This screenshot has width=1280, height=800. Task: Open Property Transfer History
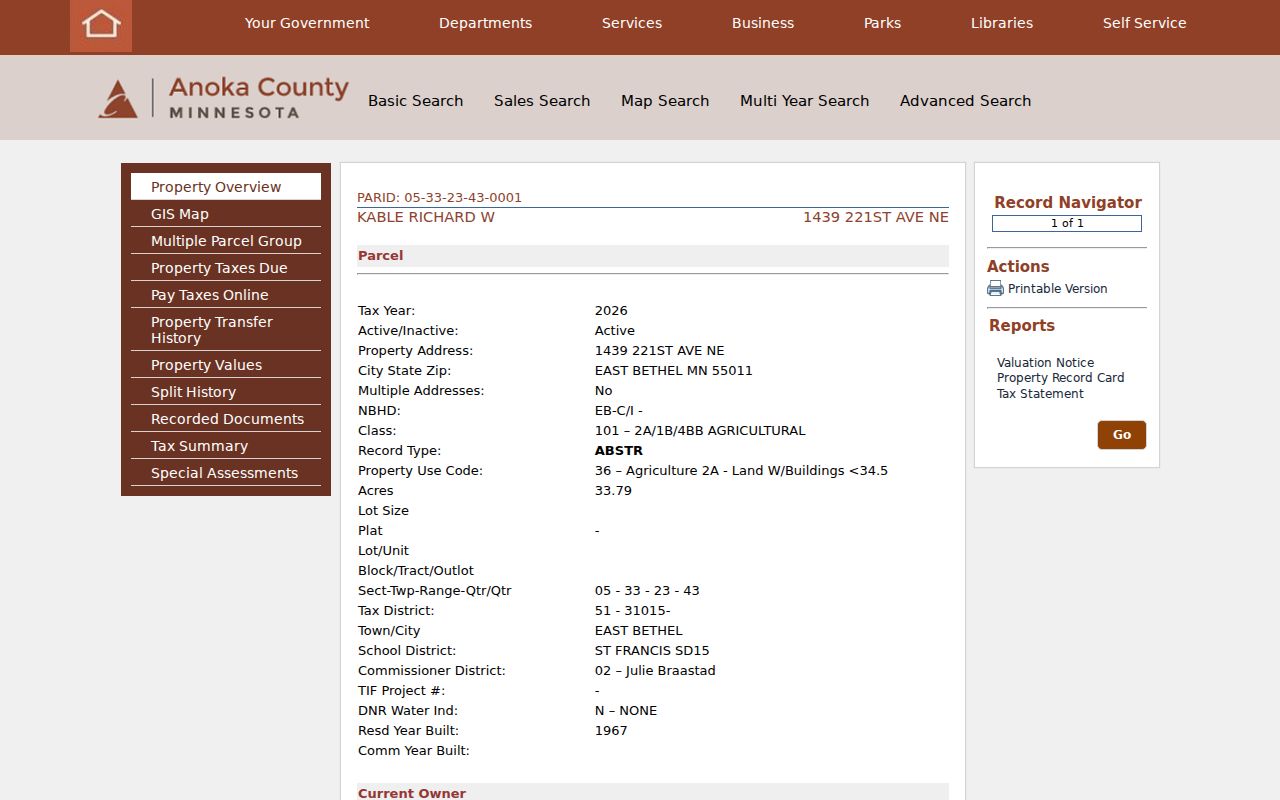(x=226, y=330)
